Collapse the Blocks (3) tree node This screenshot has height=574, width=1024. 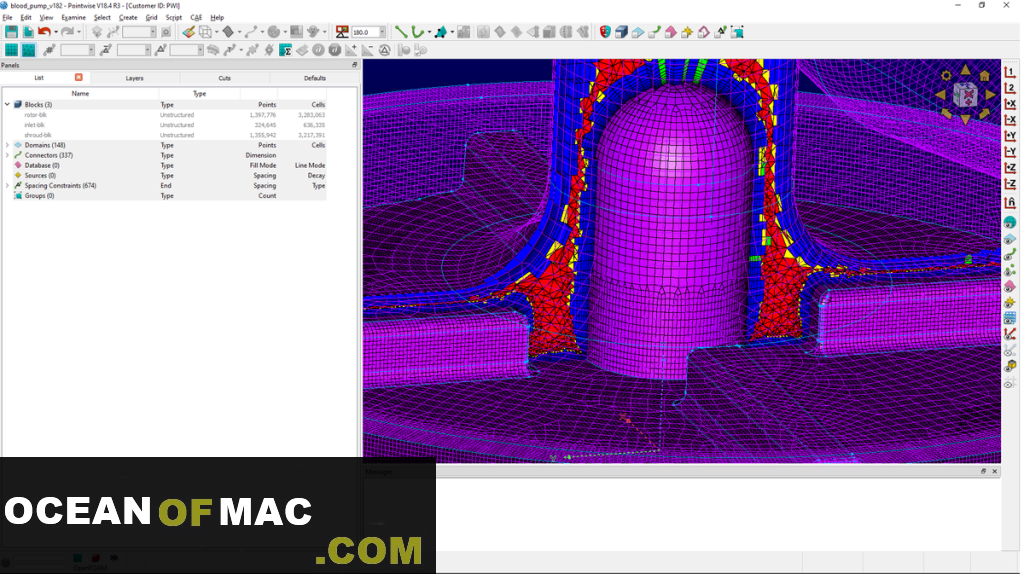click(x=7, y=104)
